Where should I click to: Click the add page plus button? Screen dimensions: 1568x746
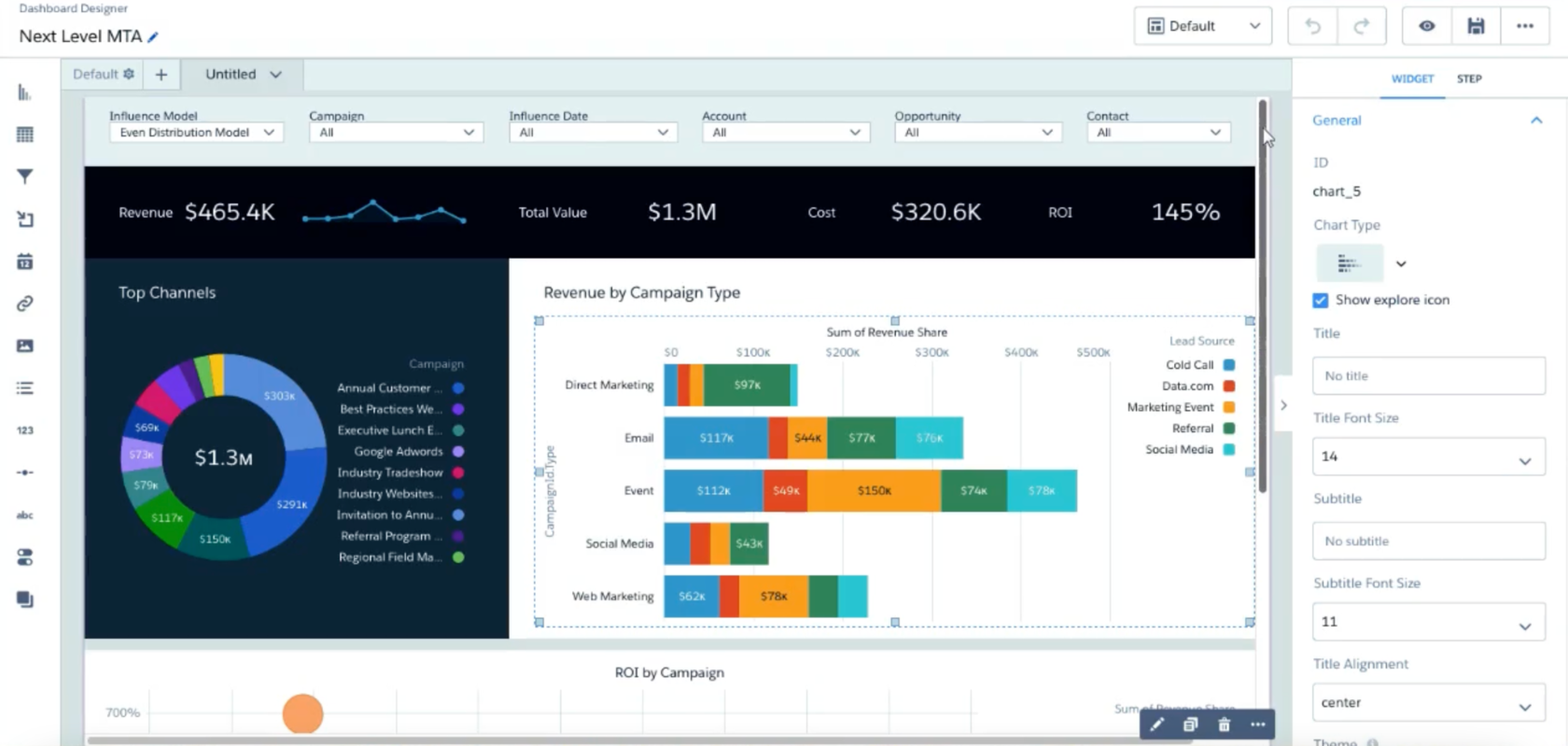(161, 75)
